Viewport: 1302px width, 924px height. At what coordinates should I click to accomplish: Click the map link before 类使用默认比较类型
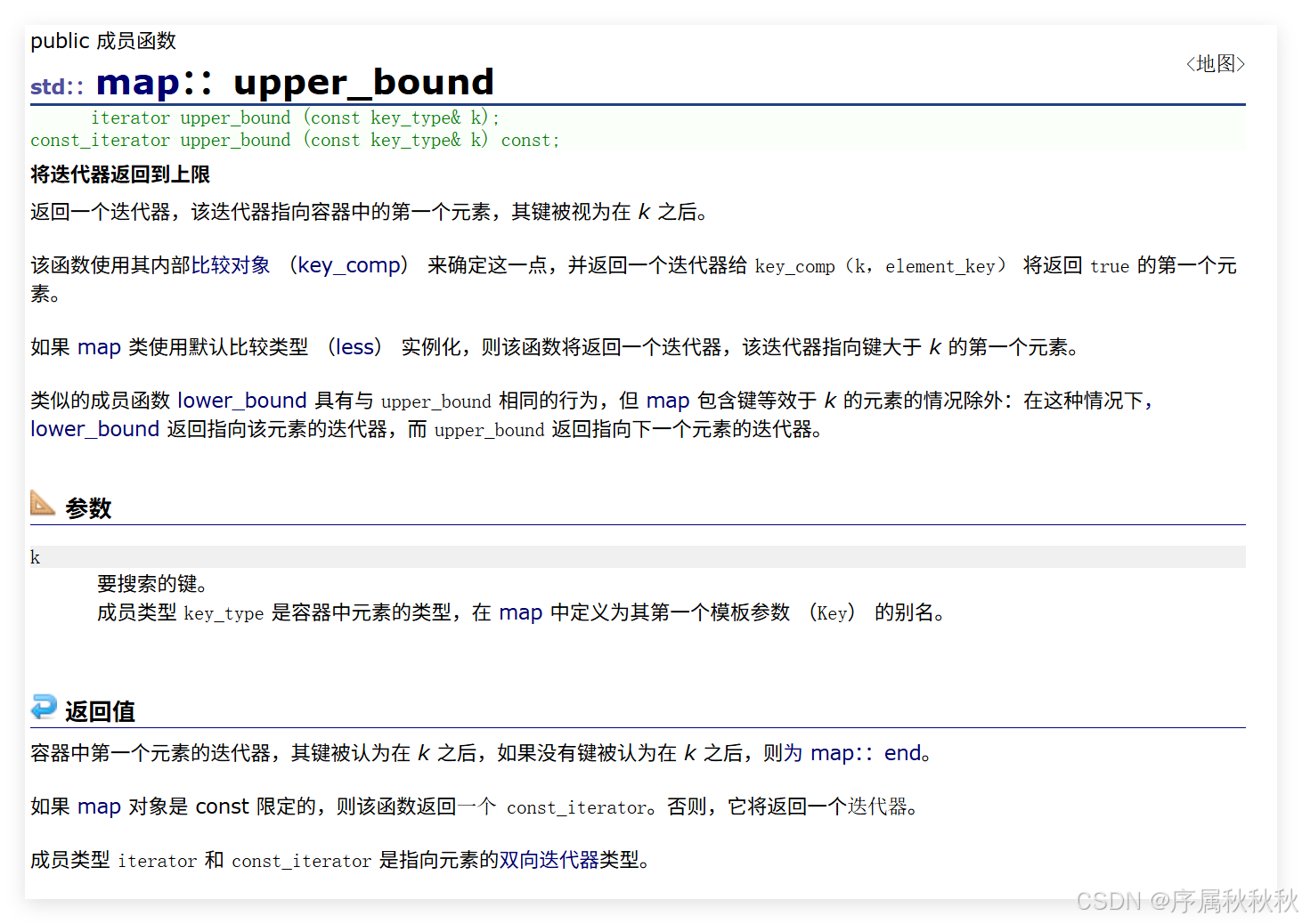[x=99, y=346]
